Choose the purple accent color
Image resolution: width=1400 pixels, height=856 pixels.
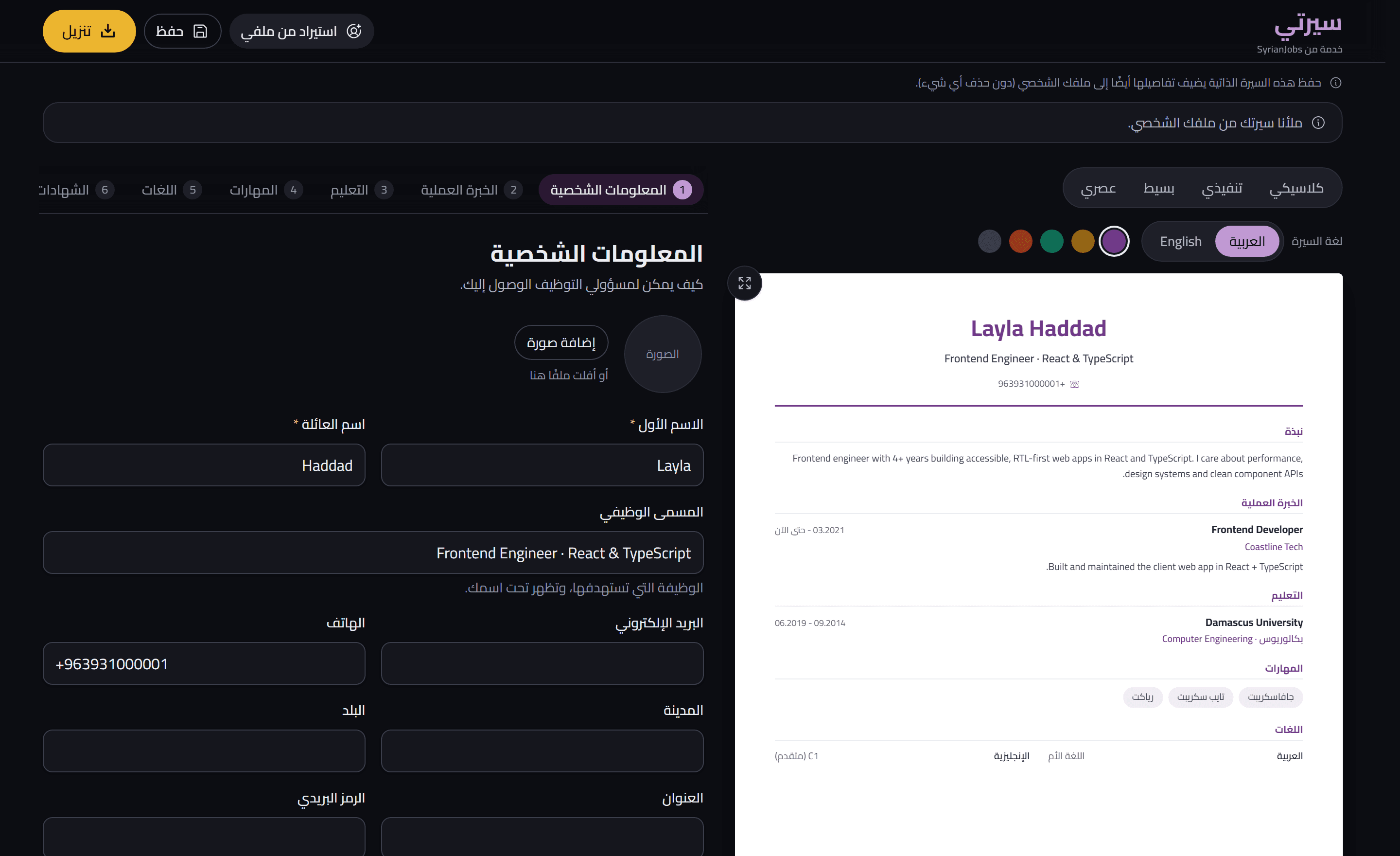point(1114,242)
